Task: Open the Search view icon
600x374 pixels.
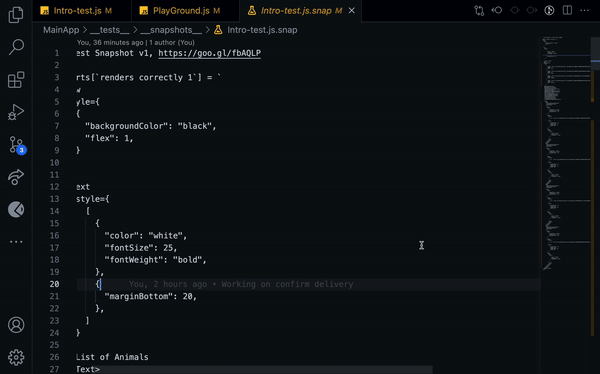Action: tap(16, 47)
